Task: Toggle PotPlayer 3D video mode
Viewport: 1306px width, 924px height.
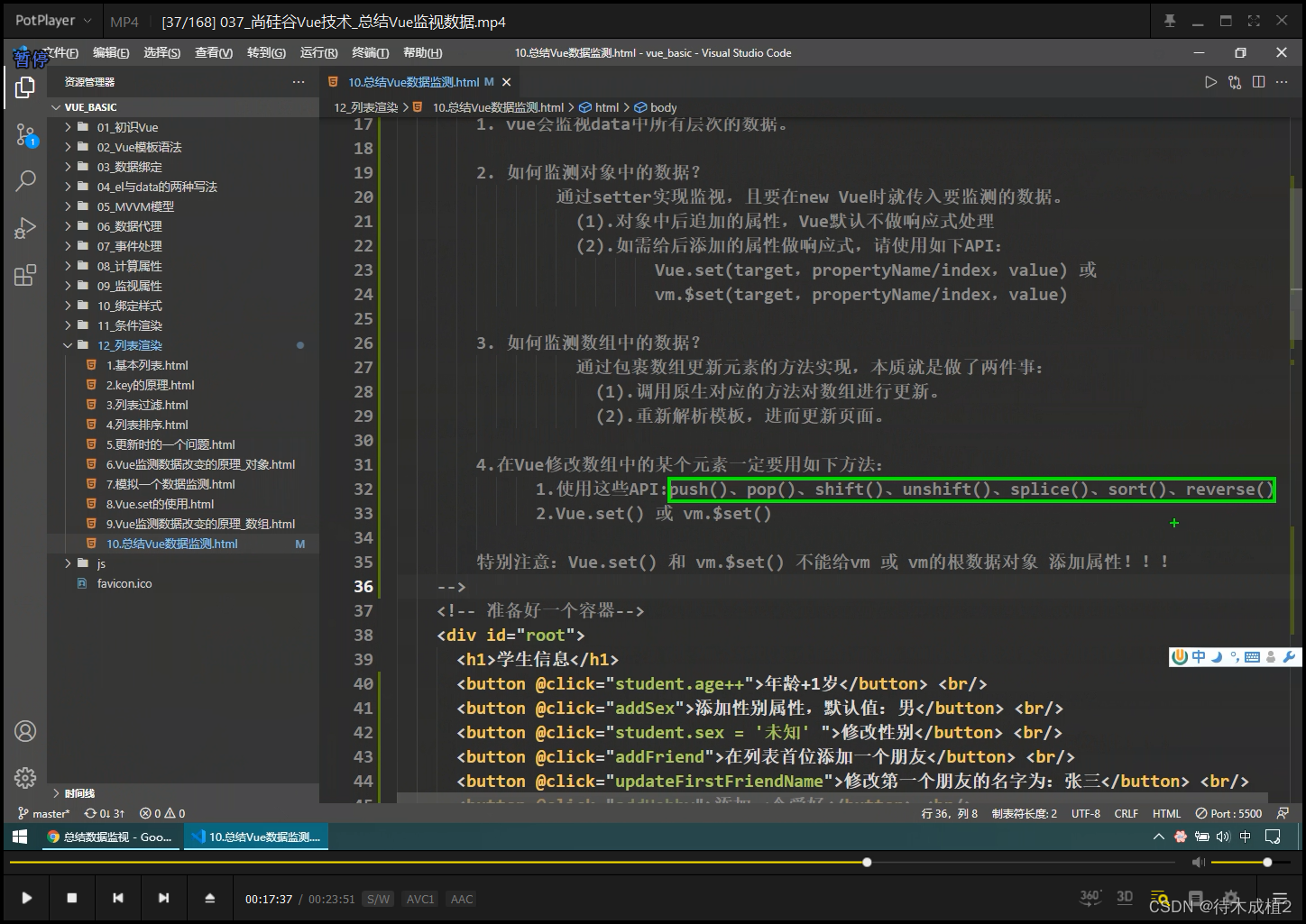Action: [x=1125, y=897]
